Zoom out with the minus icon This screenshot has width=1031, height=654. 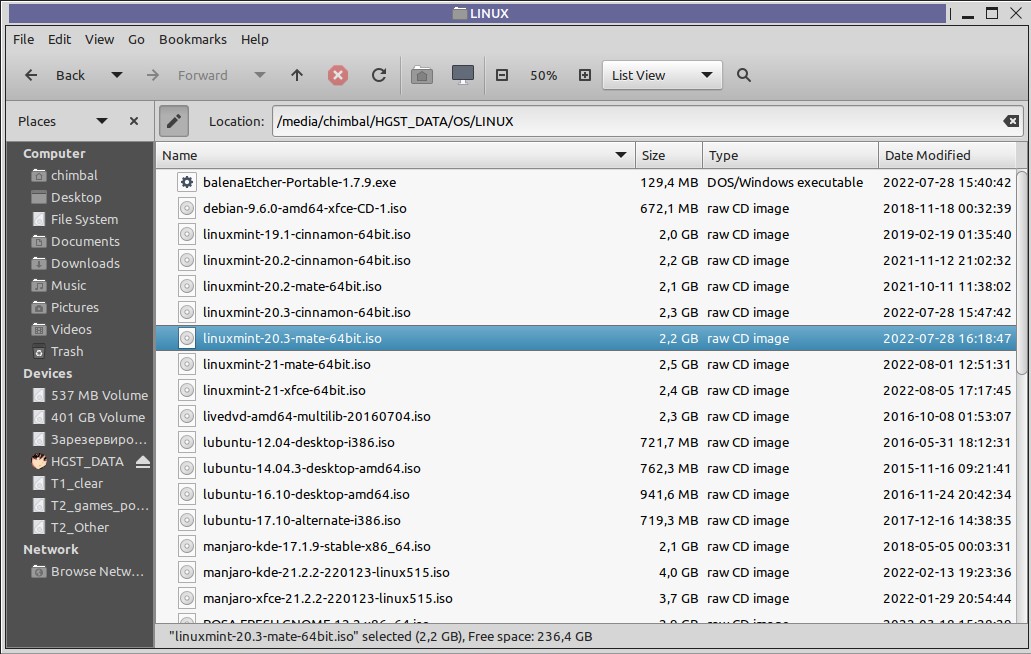tap(502, 75)
